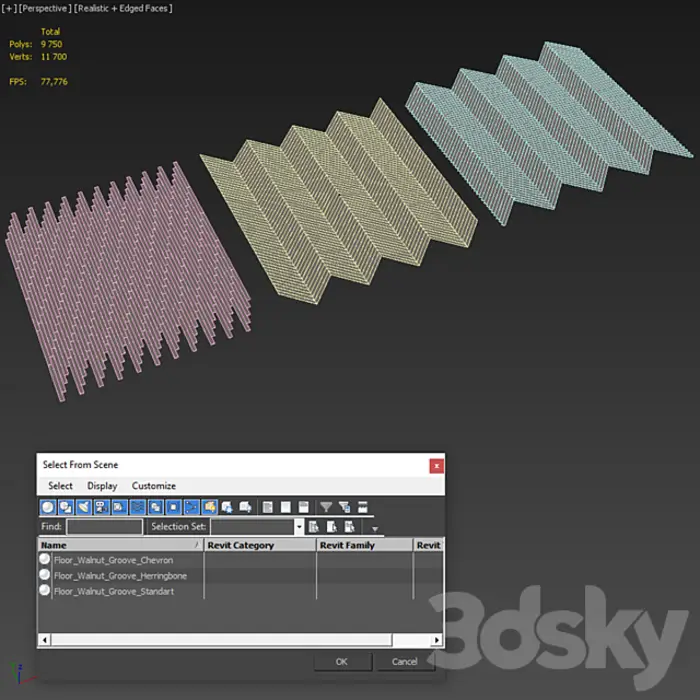Click the Selection Set text field
Viewport: 700px width, 700px height.
tap(253, 527)
